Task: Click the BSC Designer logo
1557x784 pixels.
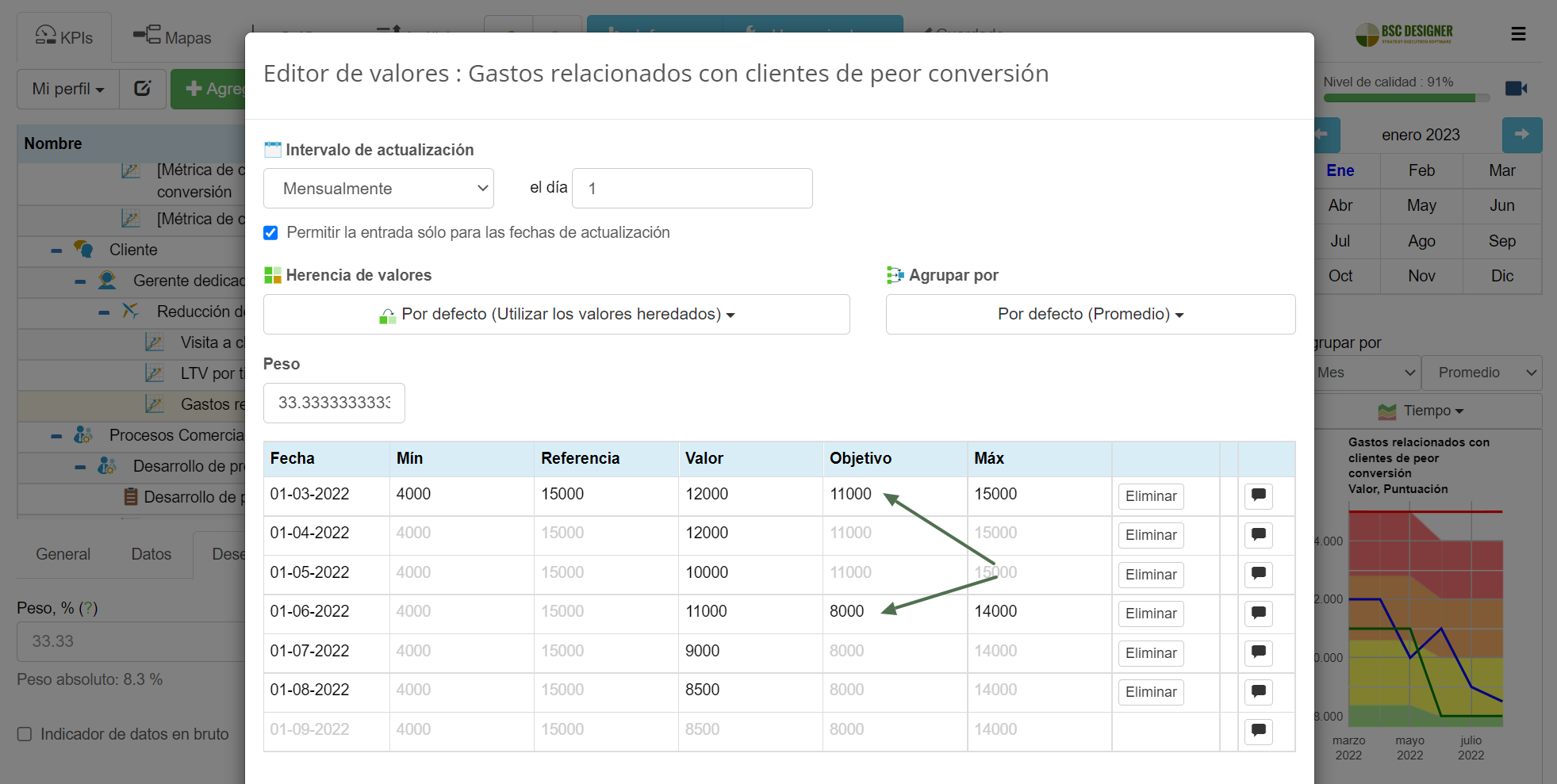Action: pos(1404,34)
